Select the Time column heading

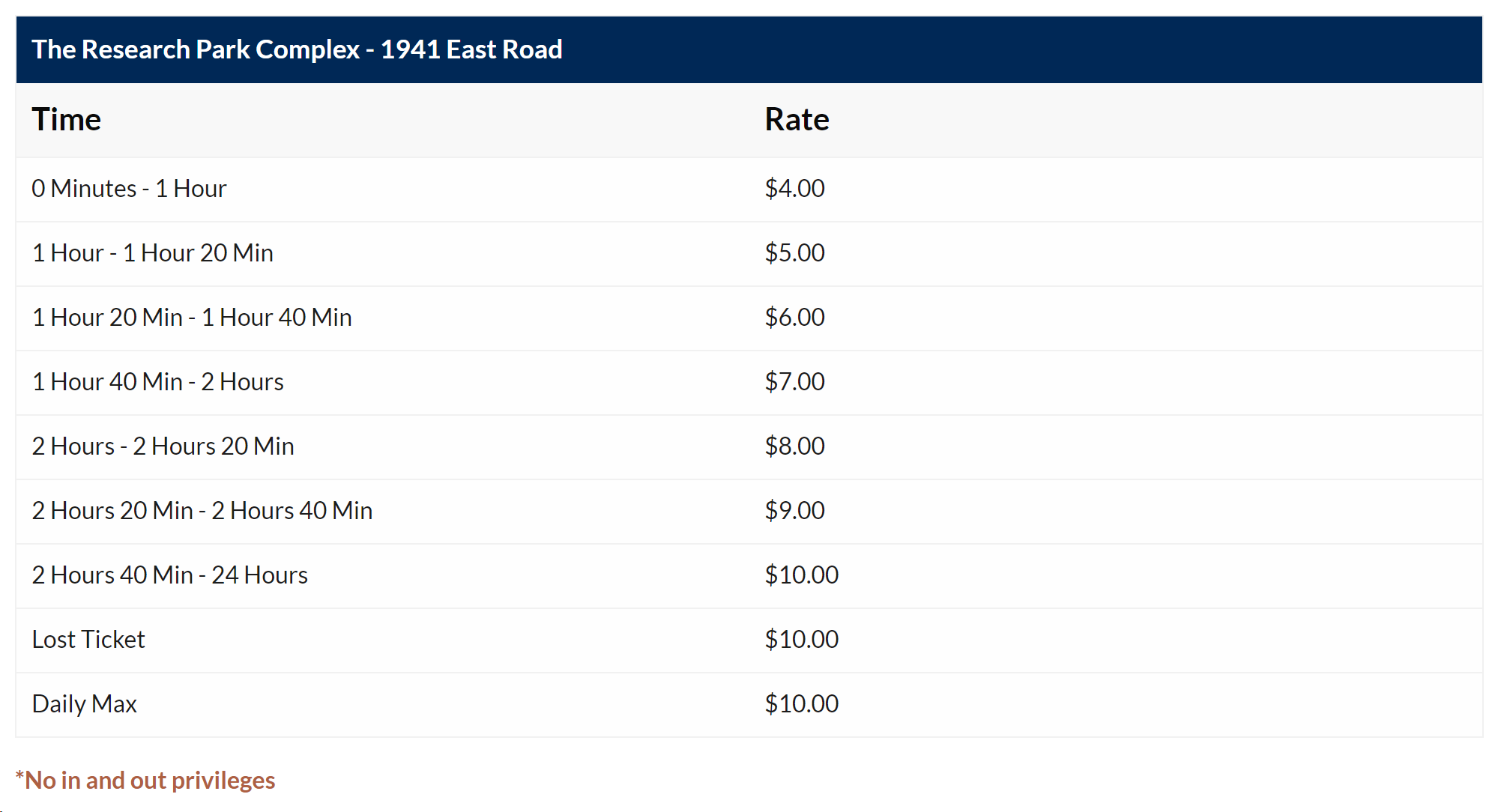click(66, 120)
